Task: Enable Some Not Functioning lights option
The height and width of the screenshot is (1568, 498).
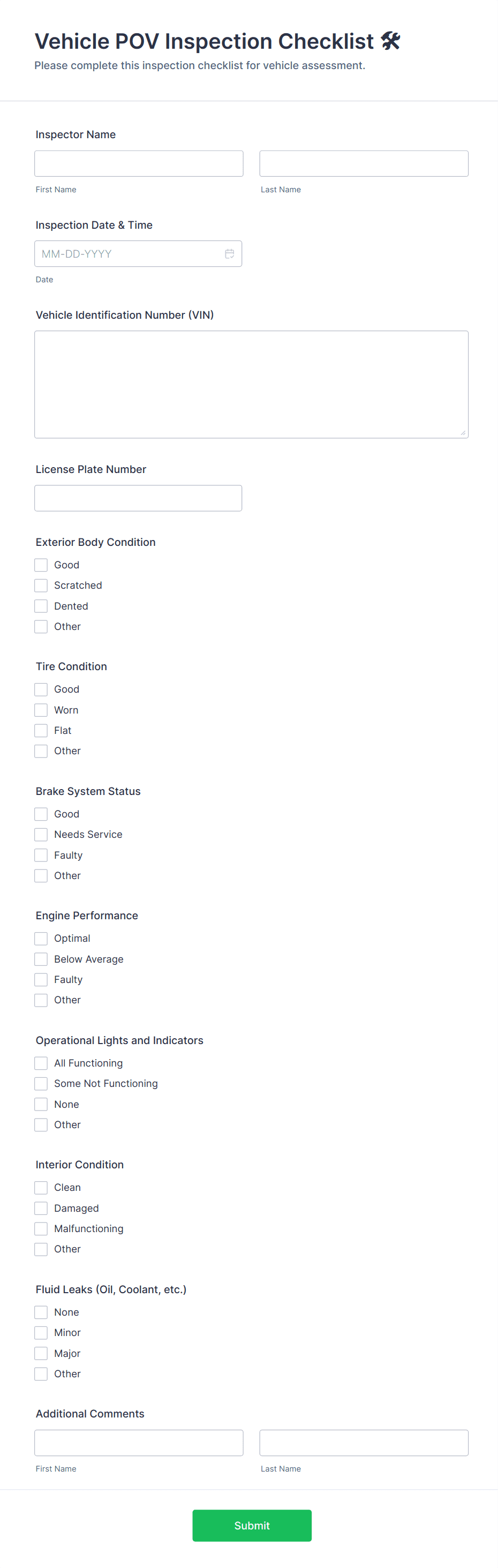Action: tap(41, 1084)
